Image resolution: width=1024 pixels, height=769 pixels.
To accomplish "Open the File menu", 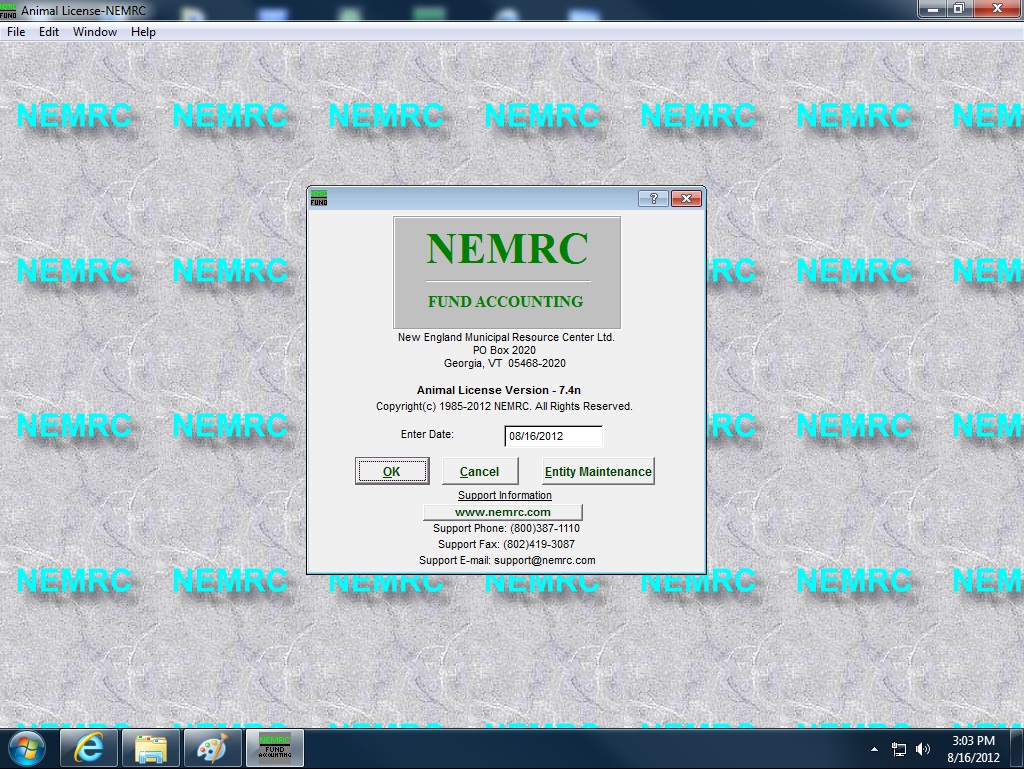I will [x=16, y=32].
